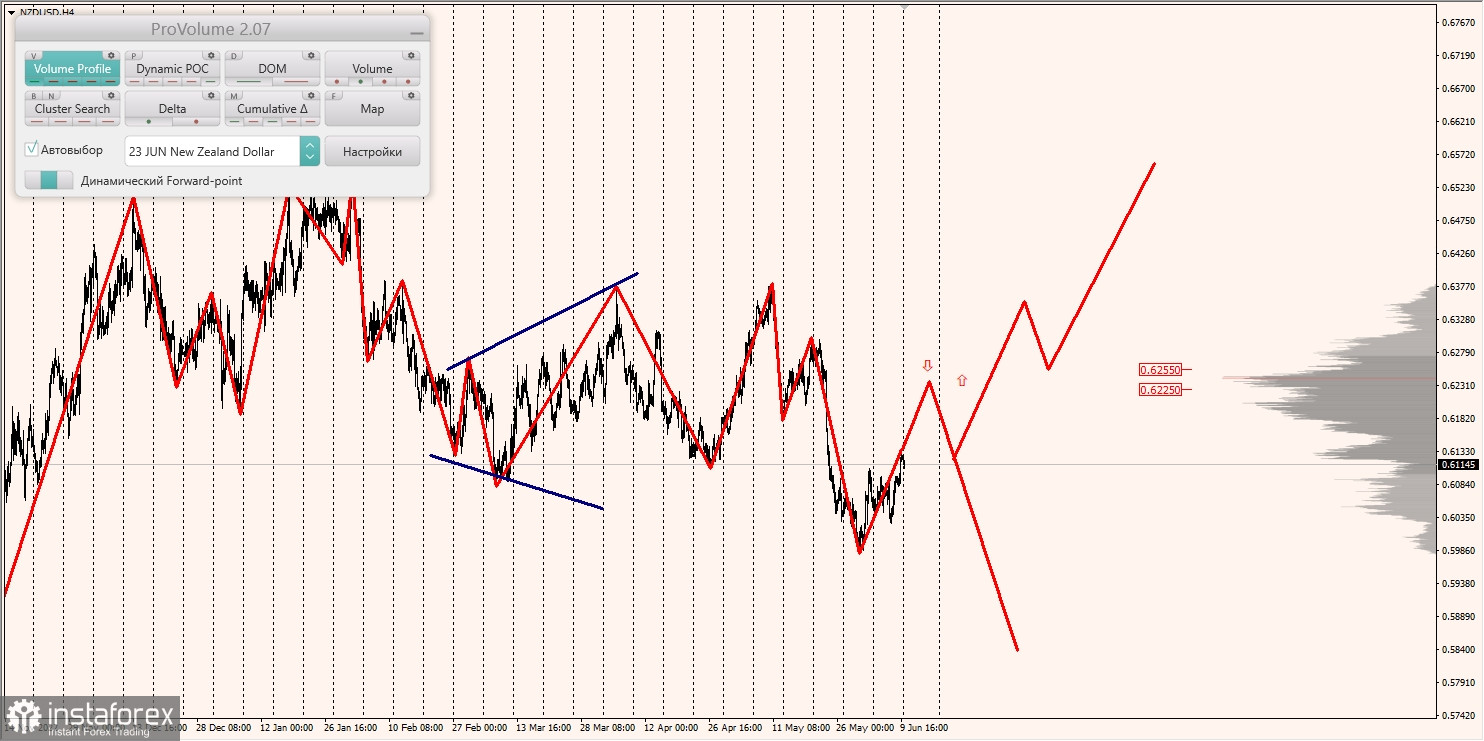Click the 0.57420 price axis value
The height and width of the screenshot is (741, 1484).
[x=1459, y=716]
